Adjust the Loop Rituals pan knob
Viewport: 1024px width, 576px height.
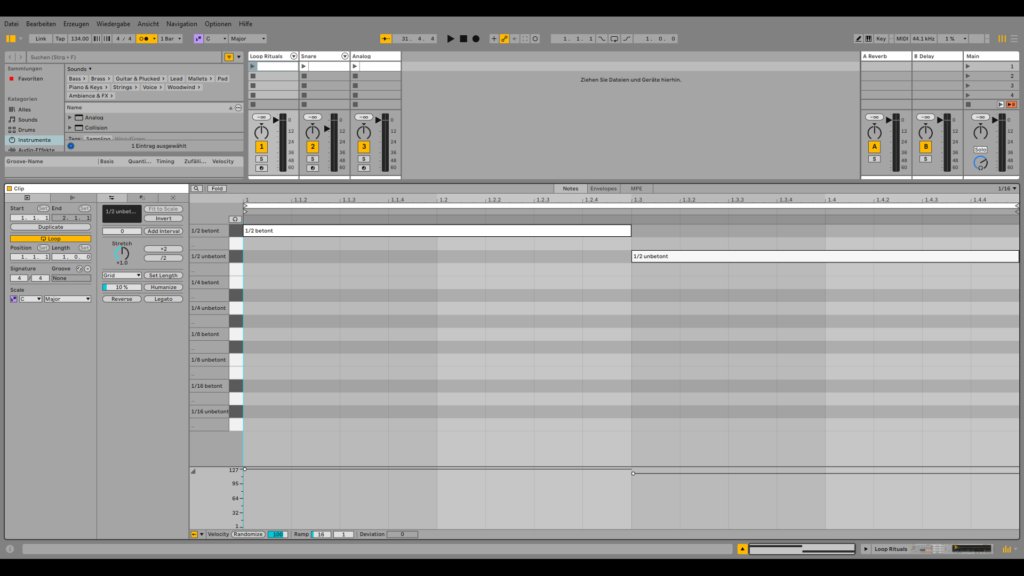(261, 131)
